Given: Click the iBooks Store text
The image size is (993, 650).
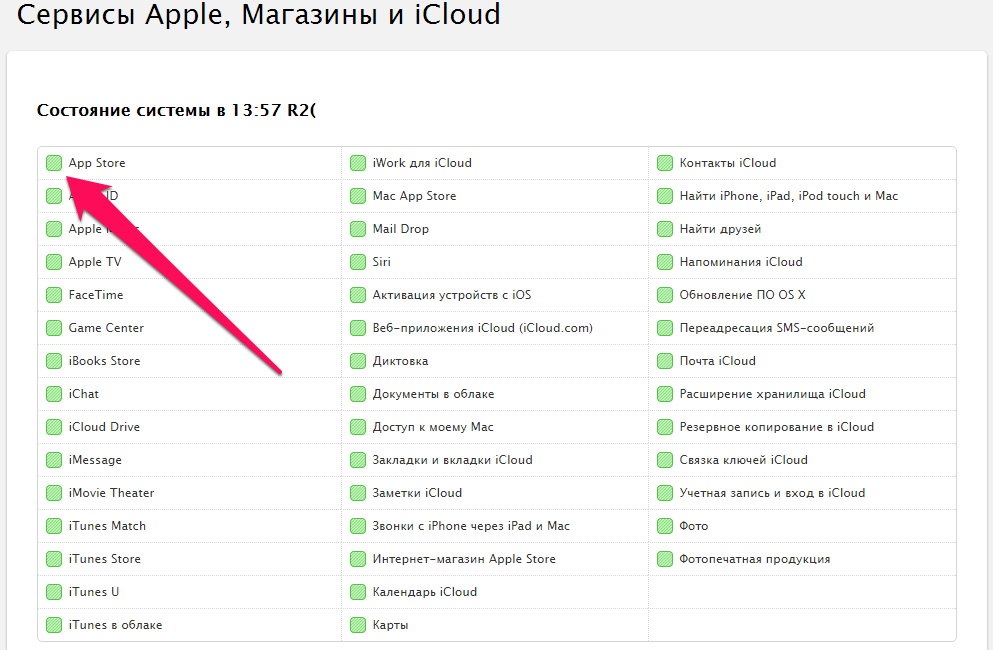Looking at the screenshot, I should (104, 360).
